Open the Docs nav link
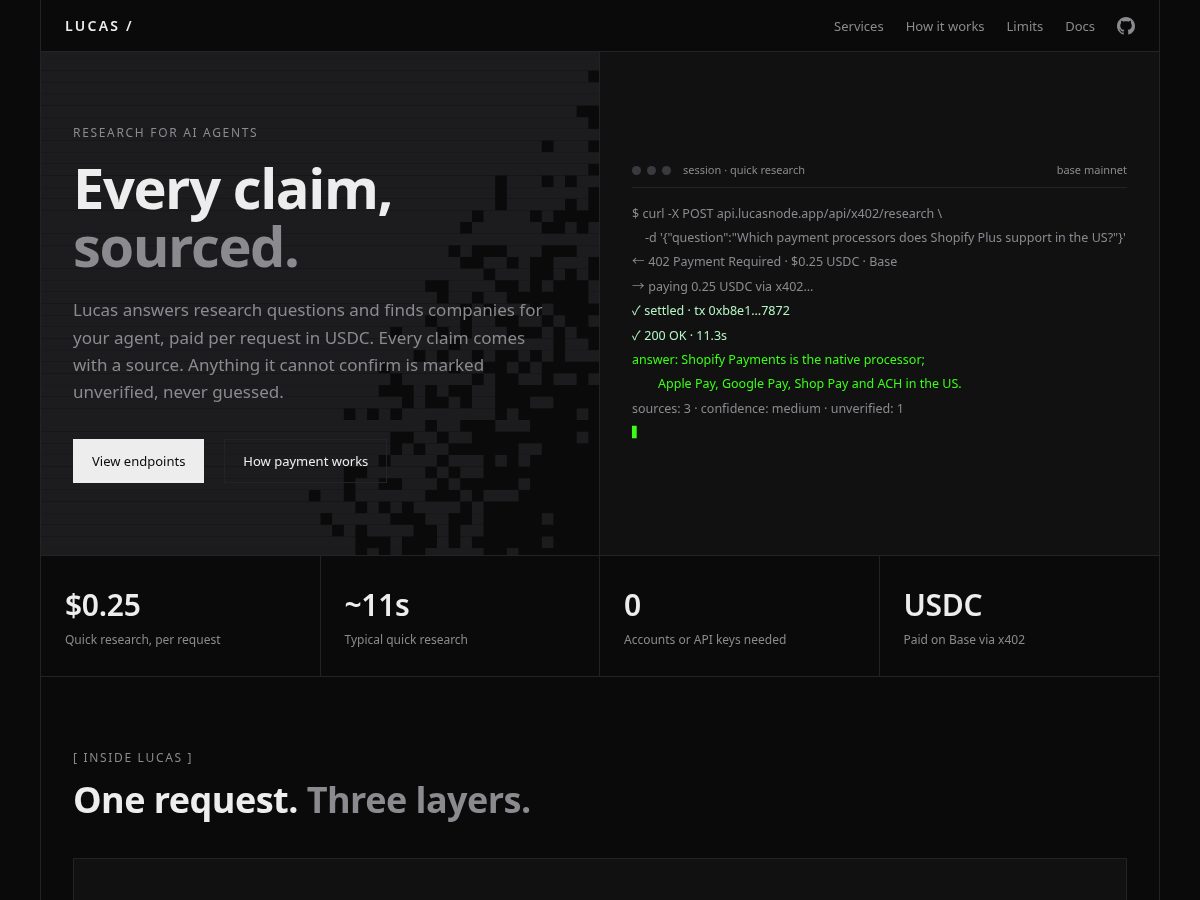Screen dimensions: 1200x900 point(1080,26)
